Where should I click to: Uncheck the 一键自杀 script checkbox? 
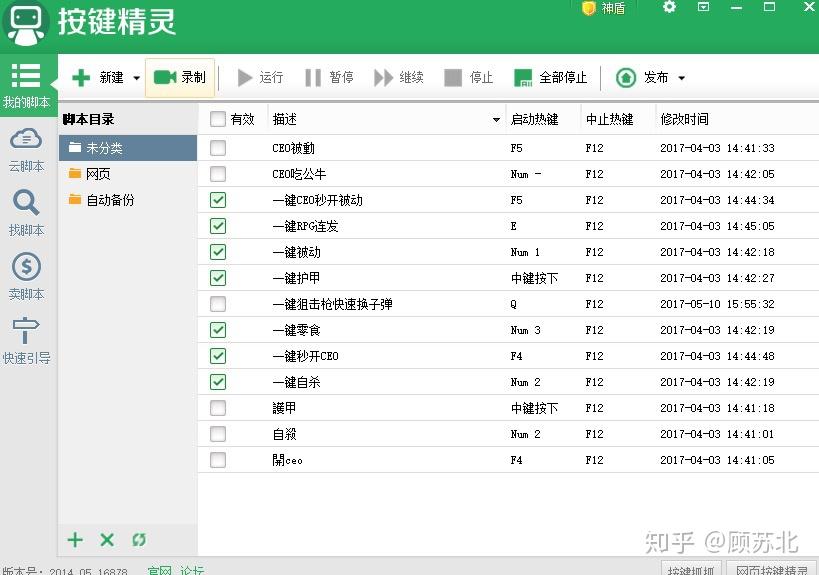218,382
